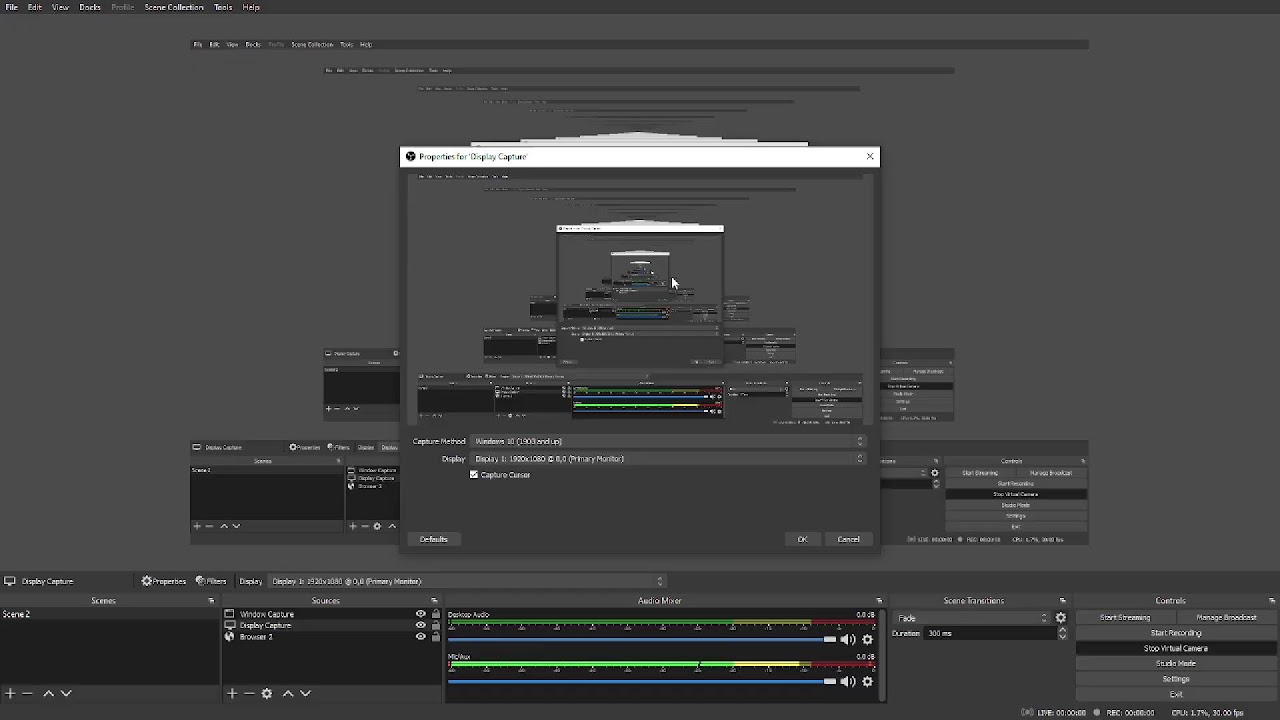Pop out the Scenes dock
This screenshot has width=1280, height=720.
(211, 601)
